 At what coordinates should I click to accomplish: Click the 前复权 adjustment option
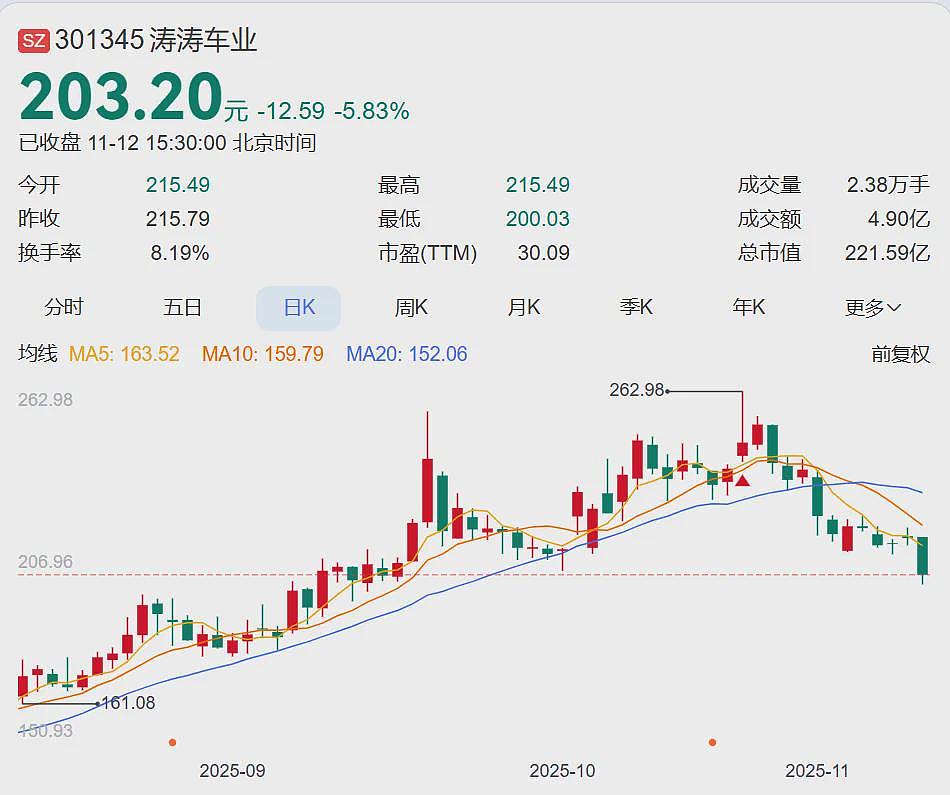coord(900,354)
